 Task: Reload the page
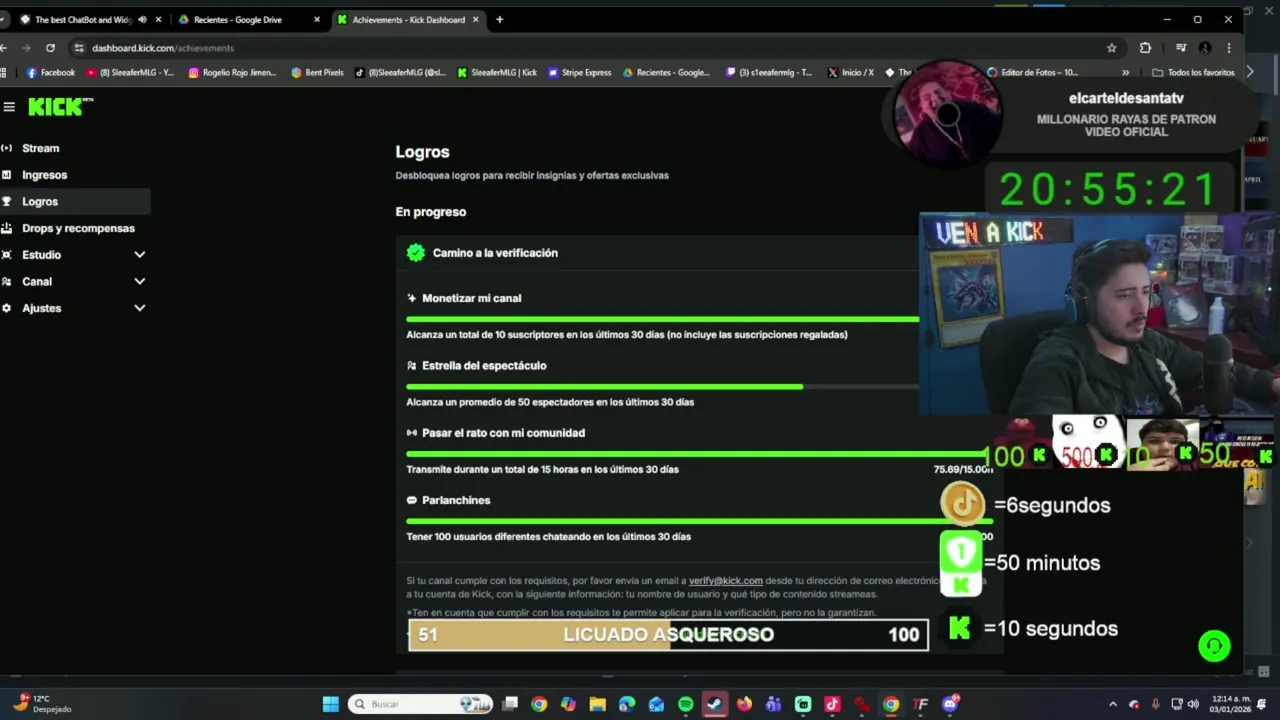pyautogui.click(x=50, y=48)
